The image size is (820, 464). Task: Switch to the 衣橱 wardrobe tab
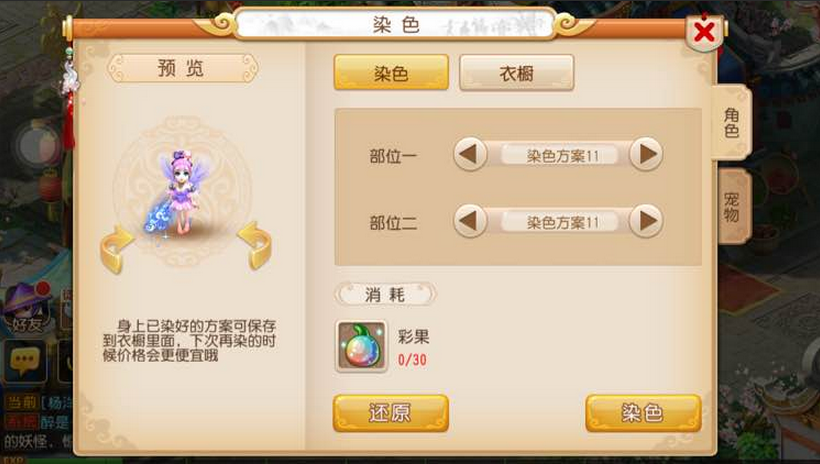(517, 73)
